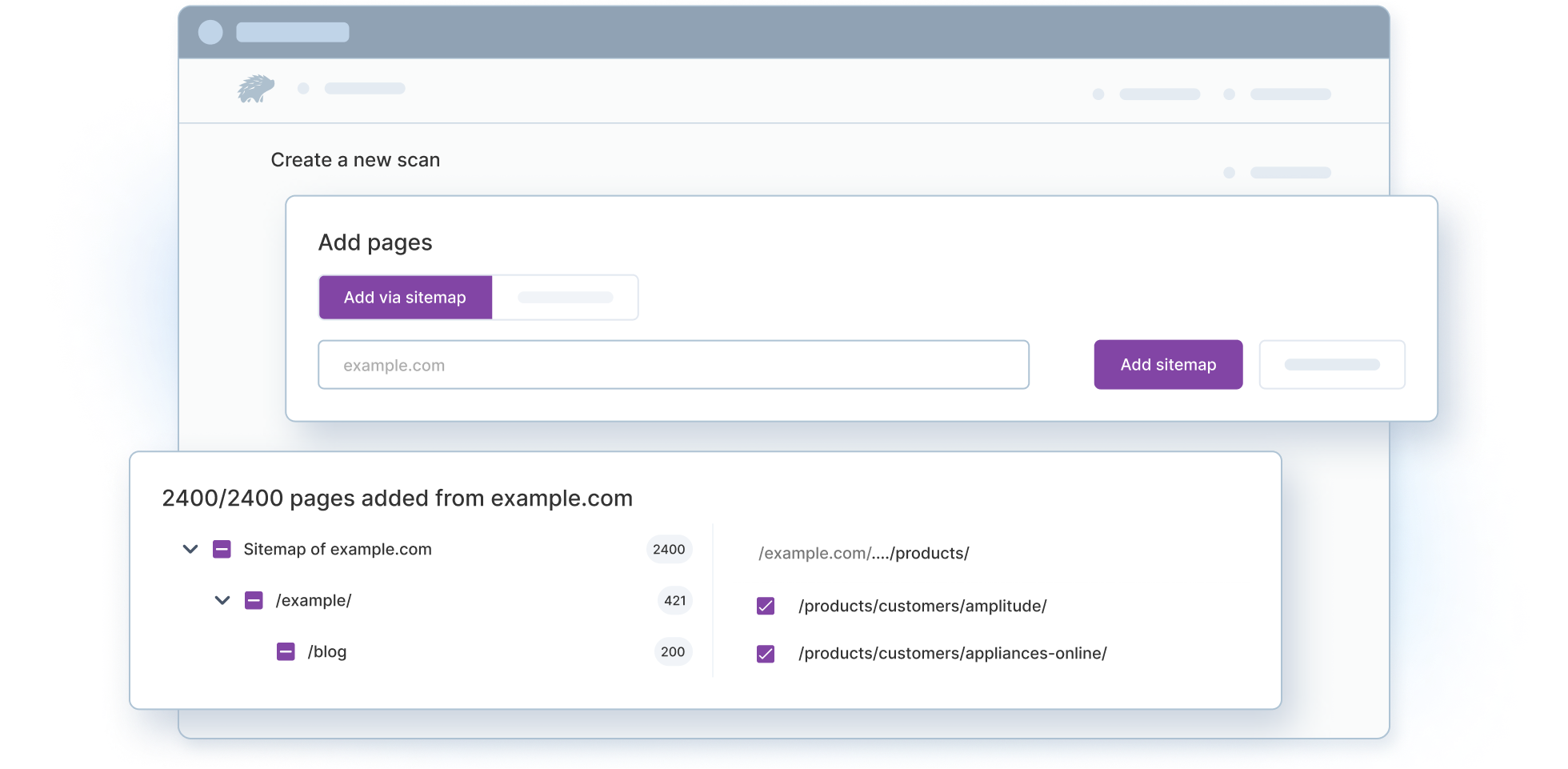The image size is (1568, 769).
Task: Open the /example.com/..../products/ path link
Action: point(864,553)
